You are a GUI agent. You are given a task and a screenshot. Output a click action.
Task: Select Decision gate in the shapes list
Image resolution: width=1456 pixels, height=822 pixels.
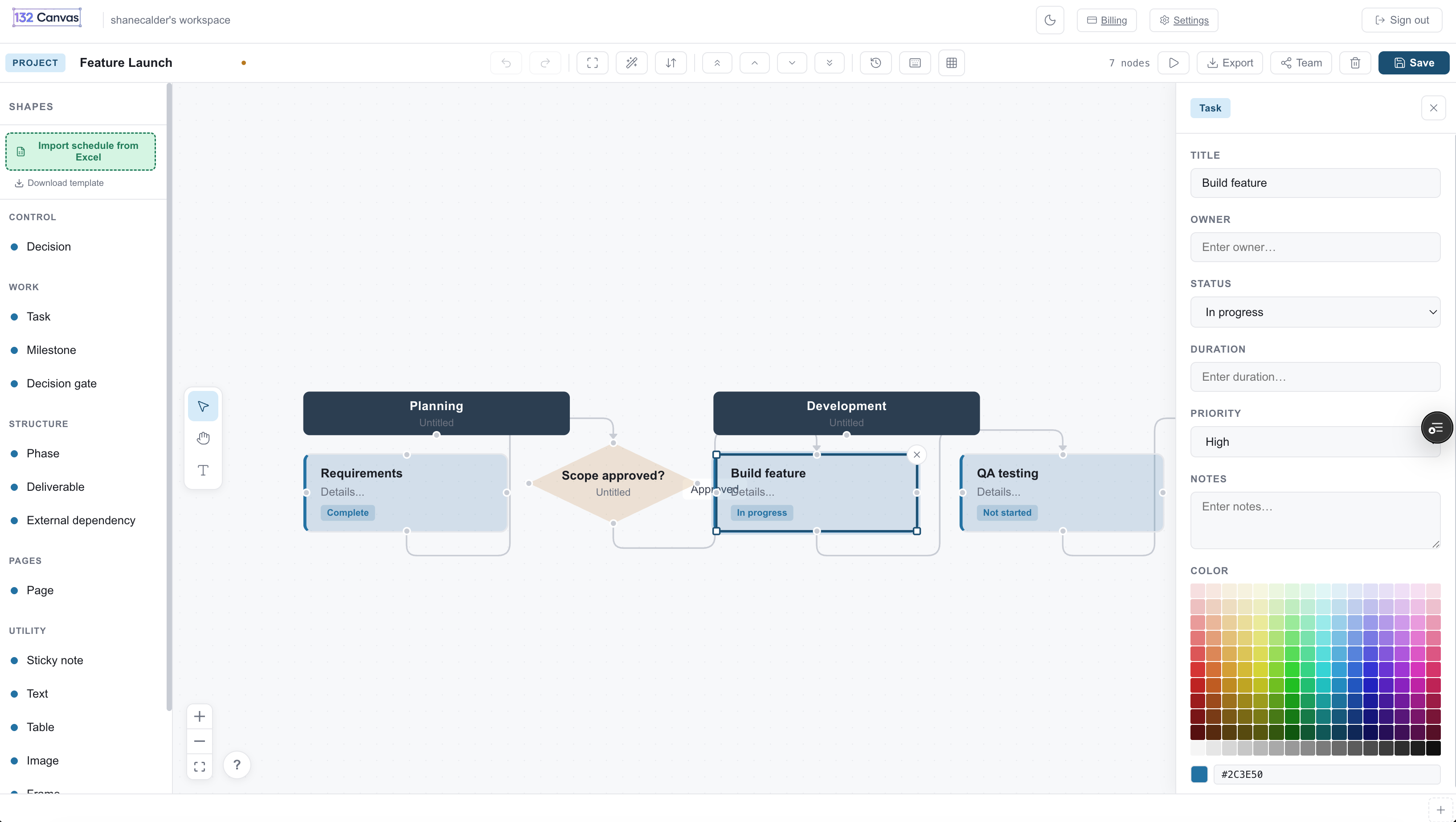(61, 383)
